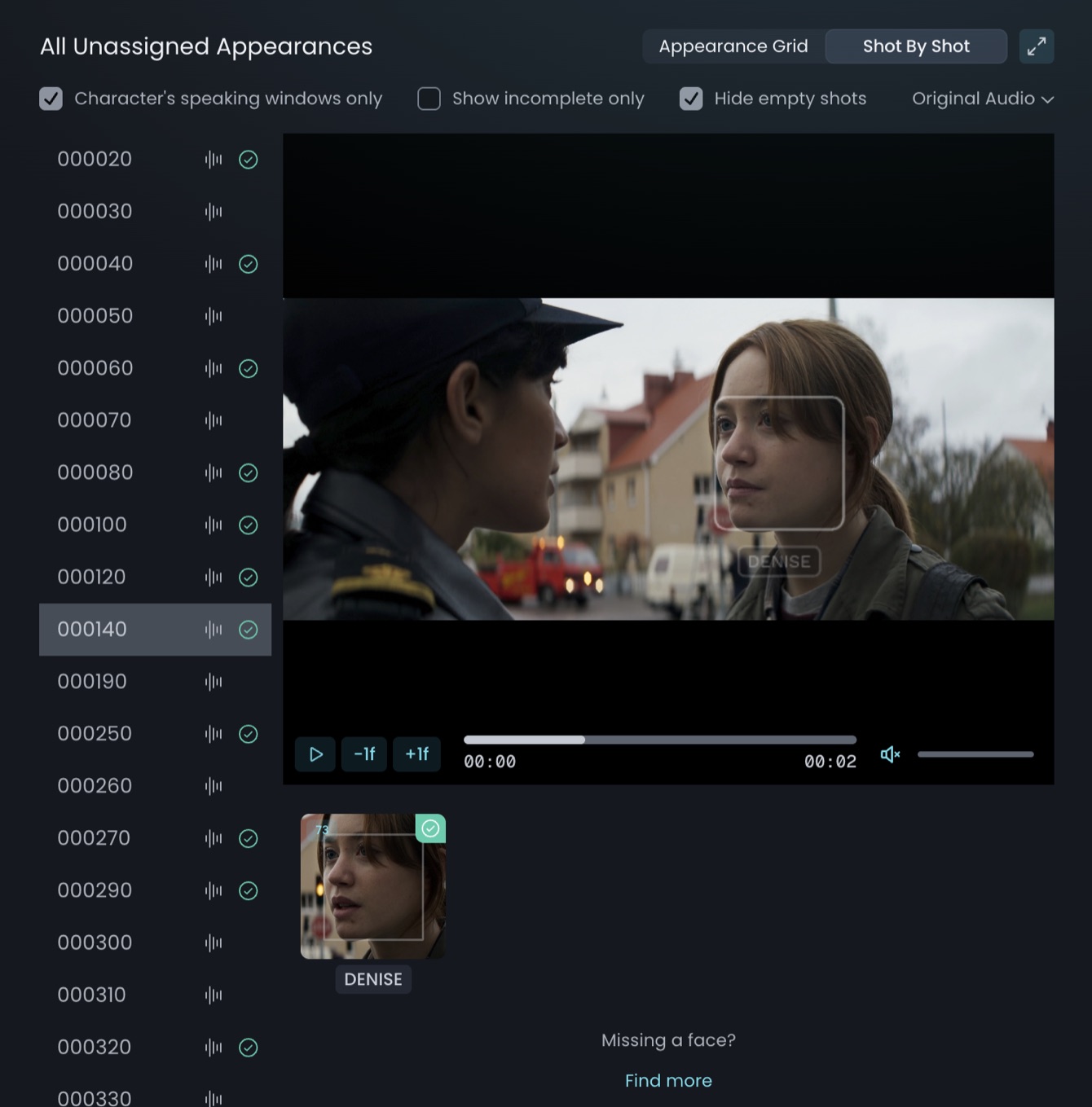Uncheck Character's speaking windows only
Viewport: 1092px width, 1107px height.
[51, 99]
